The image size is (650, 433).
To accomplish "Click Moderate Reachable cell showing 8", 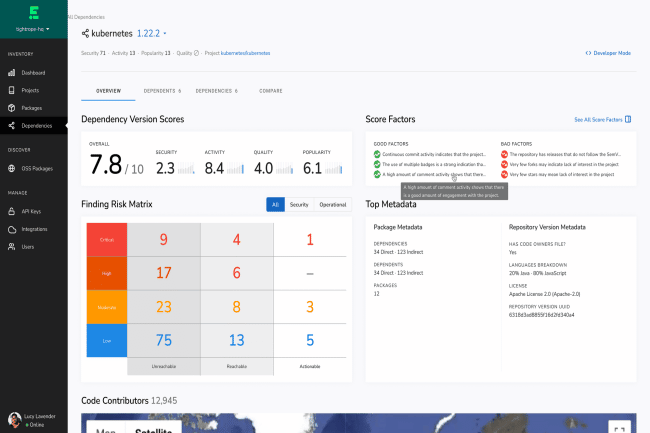I will click(237, 307).
